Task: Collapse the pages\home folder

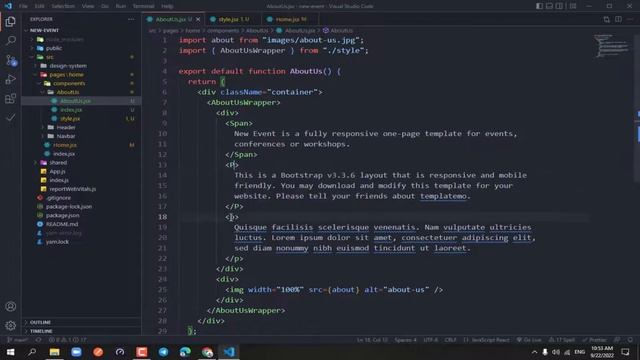Action: (x=66, y=75)
